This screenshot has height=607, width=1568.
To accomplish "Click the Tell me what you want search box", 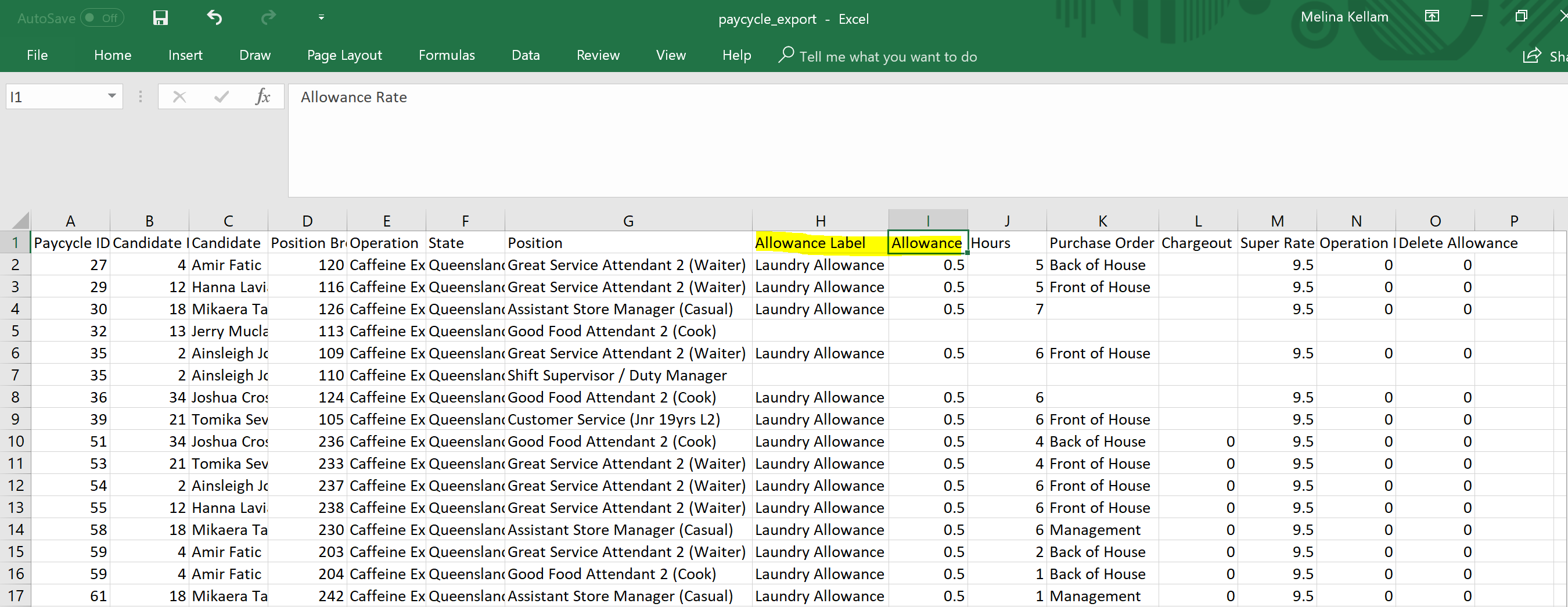I will tap(887, 56).
